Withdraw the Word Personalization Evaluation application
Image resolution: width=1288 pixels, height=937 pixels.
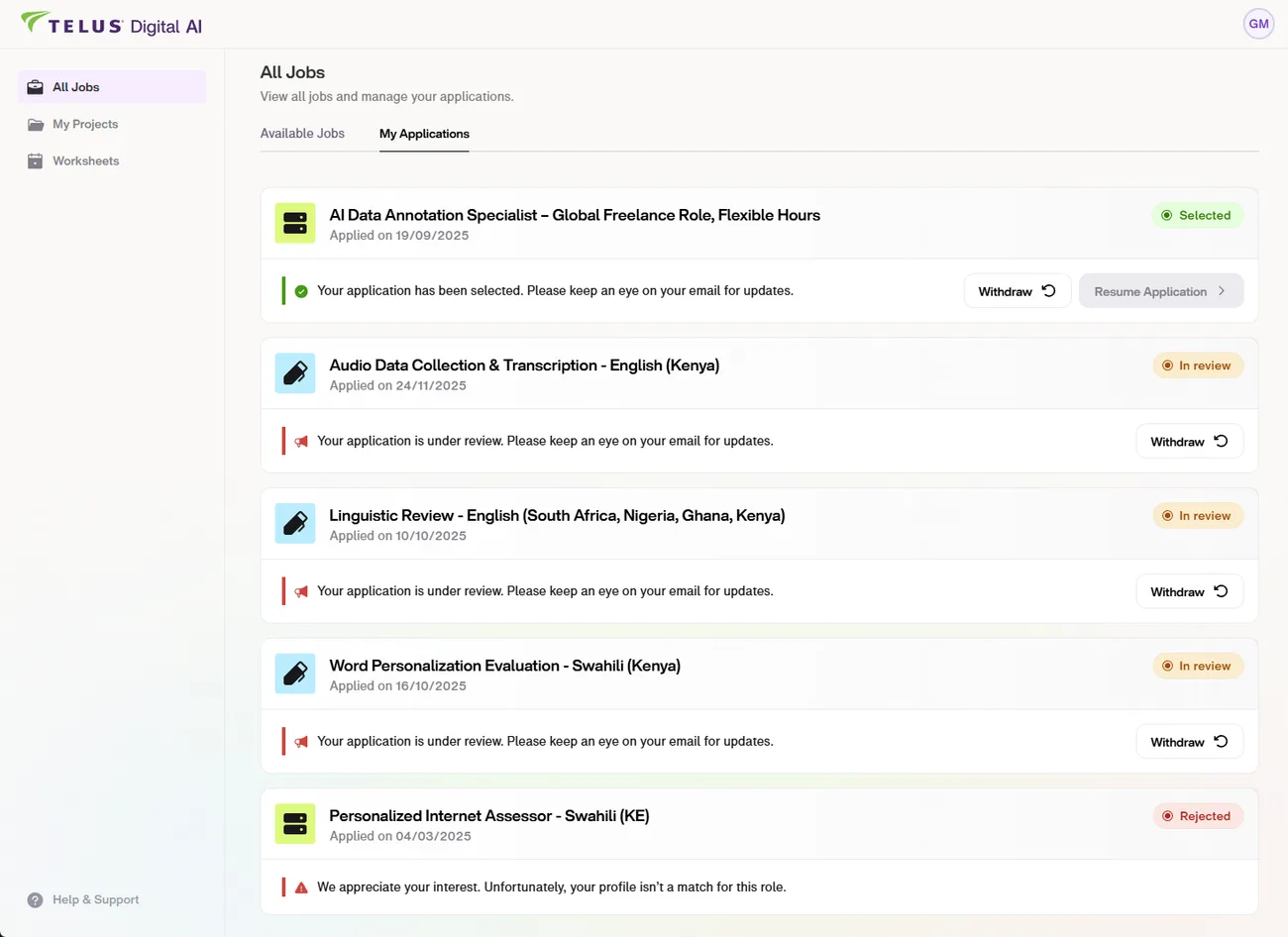(1189, 742)
